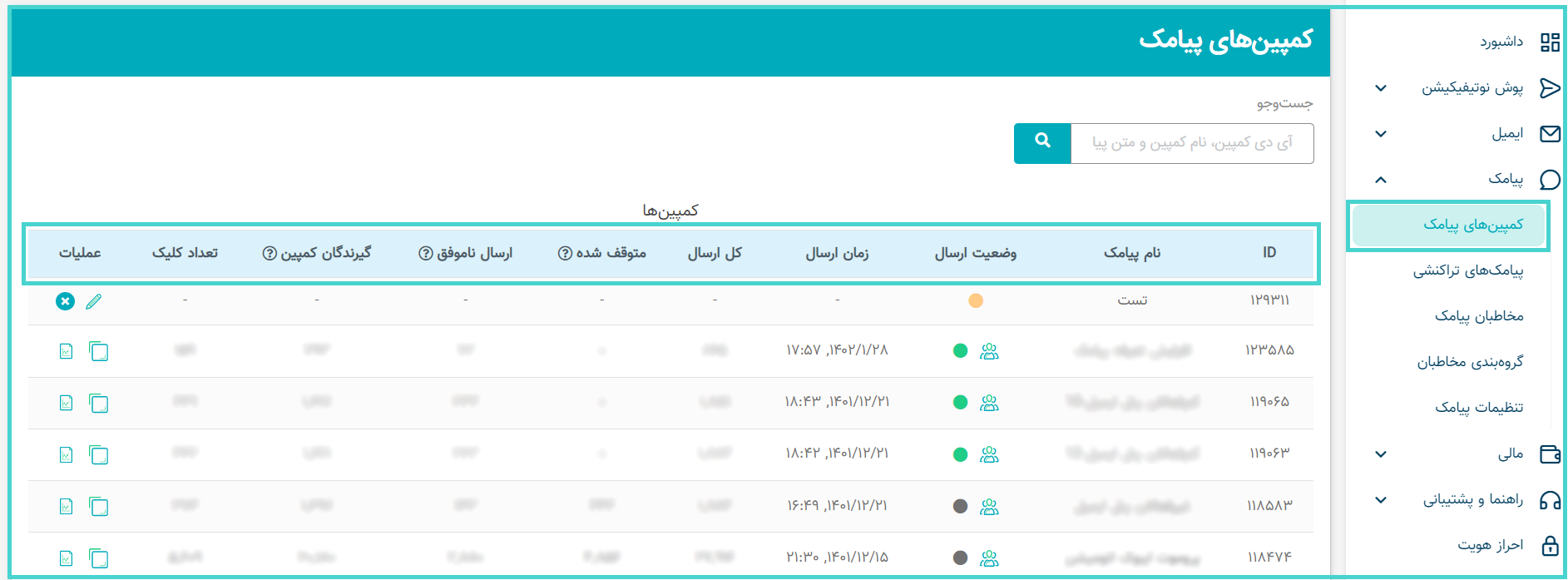
Task: Expand the راهنما و پشتیبانی chevron
Action: coord(1381,500)
